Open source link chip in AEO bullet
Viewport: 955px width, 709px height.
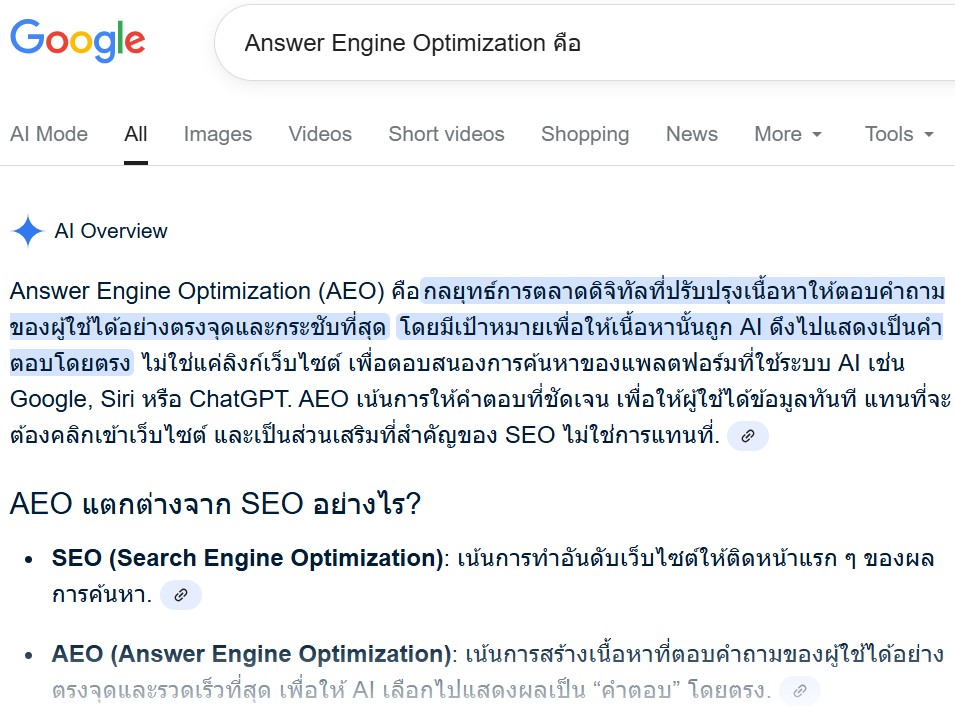tap(799, 690)
